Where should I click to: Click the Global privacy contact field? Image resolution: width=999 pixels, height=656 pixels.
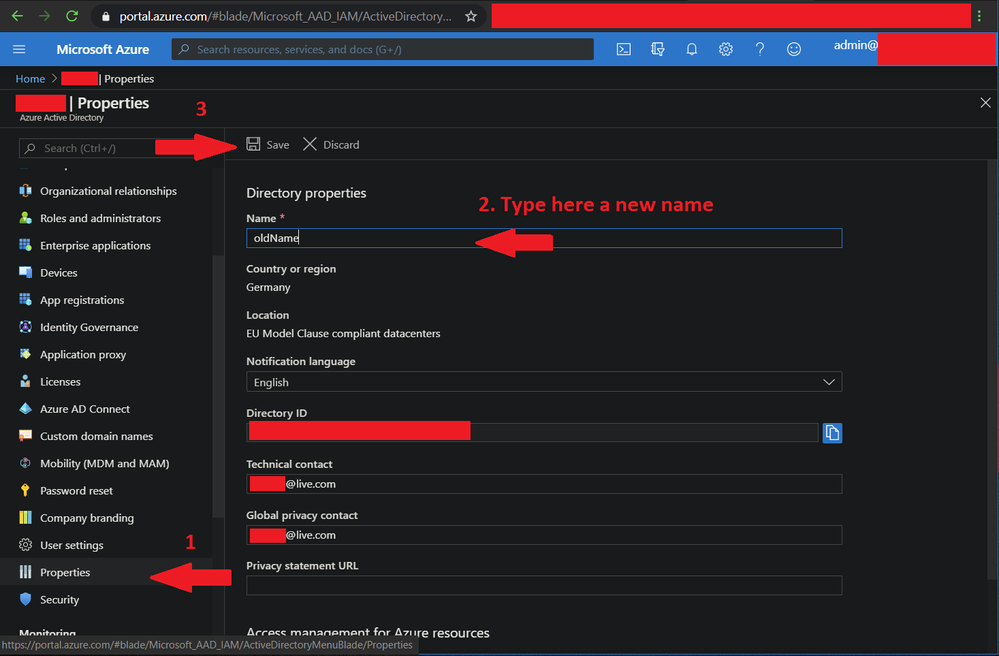(x=544, y=535)
